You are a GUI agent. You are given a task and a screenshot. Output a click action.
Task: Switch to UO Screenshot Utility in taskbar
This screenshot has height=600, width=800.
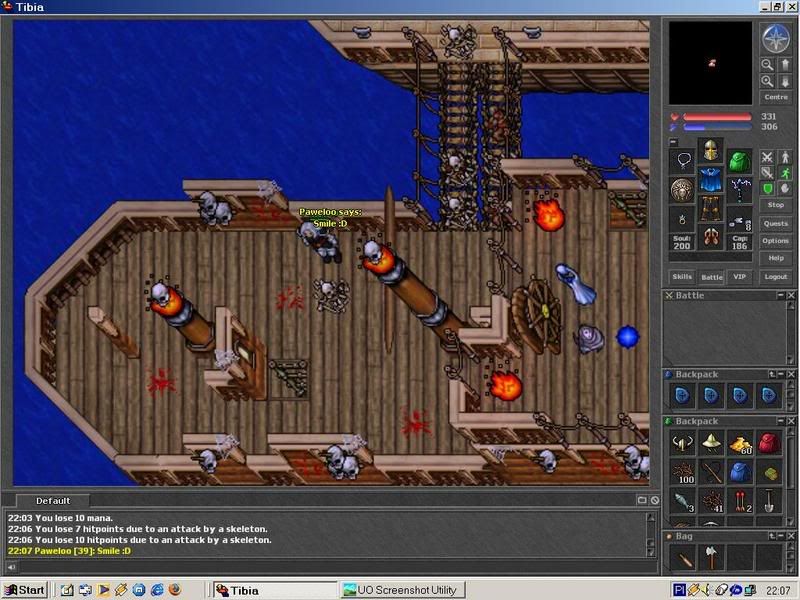403,590
